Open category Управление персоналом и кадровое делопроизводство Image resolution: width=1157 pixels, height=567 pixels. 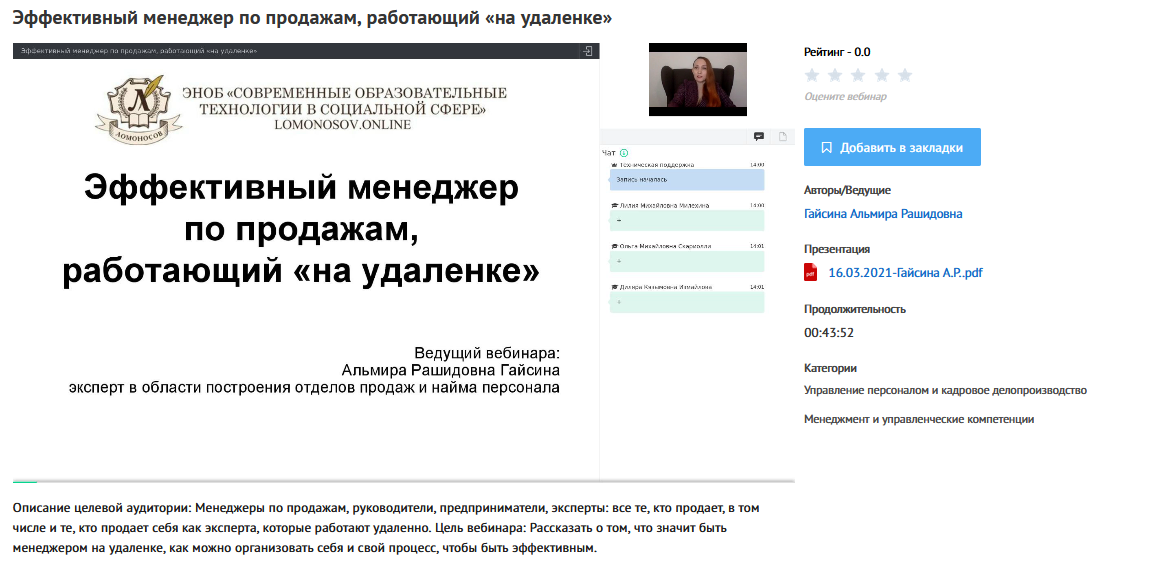[x=945, y=390]
